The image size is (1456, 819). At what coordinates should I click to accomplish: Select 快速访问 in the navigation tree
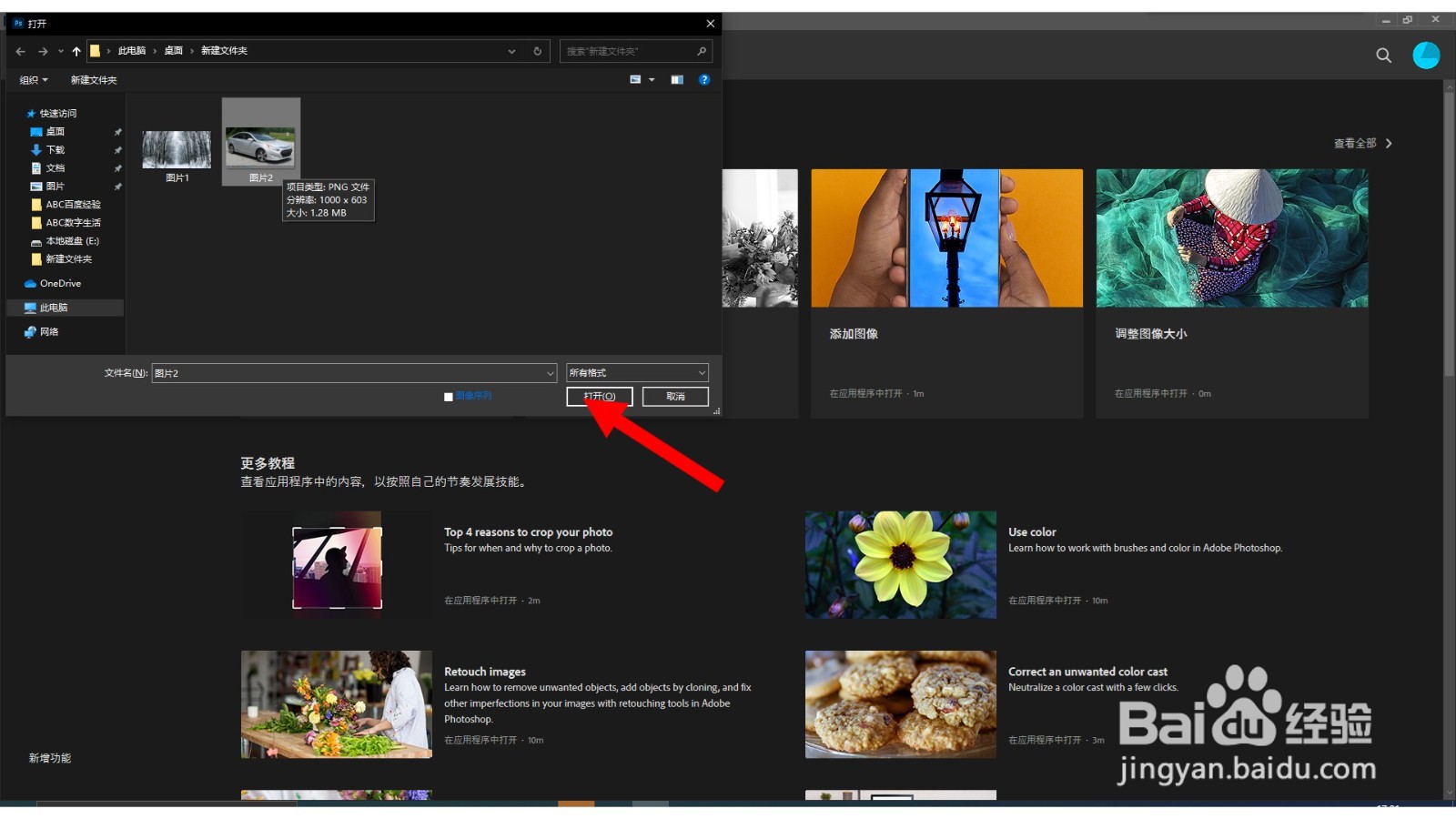58,114
